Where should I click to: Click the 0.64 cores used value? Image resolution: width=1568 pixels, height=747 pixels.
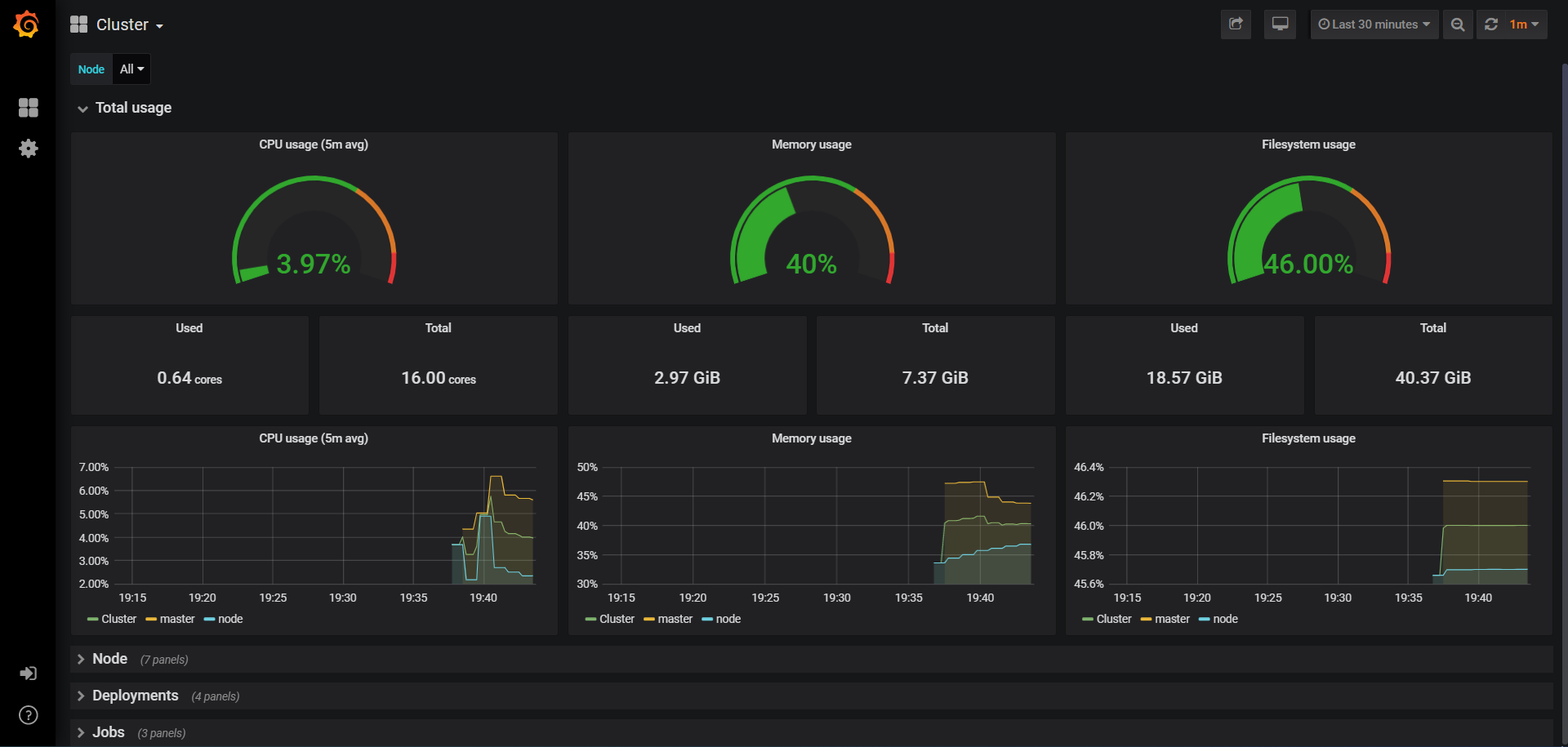click(x=189, y=378)
